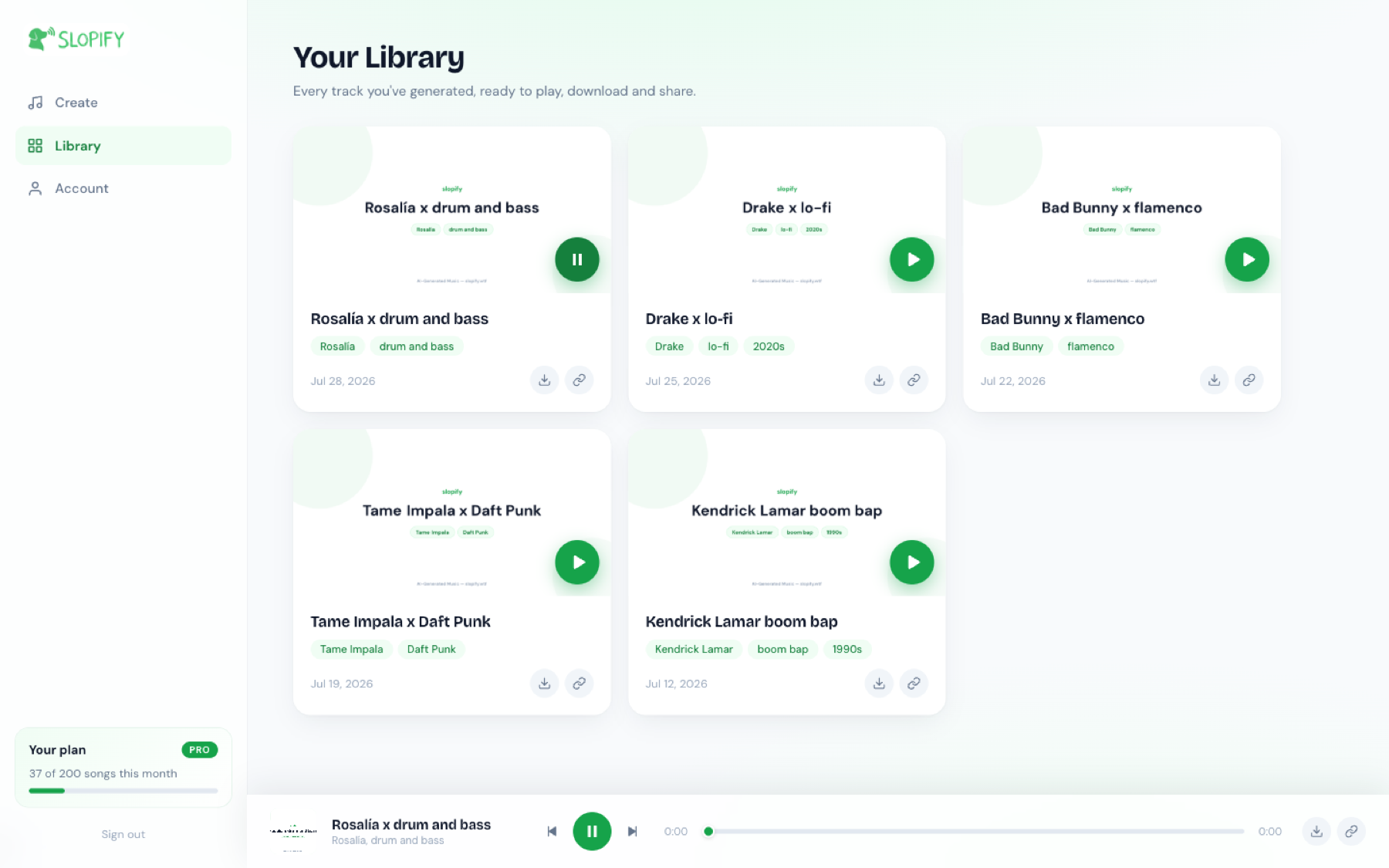Viewport: 1389px width, 868px height.
Task: Click 'Jul 22, 2026' date text
Action: pyautogui.click(x=1013, y=381)
